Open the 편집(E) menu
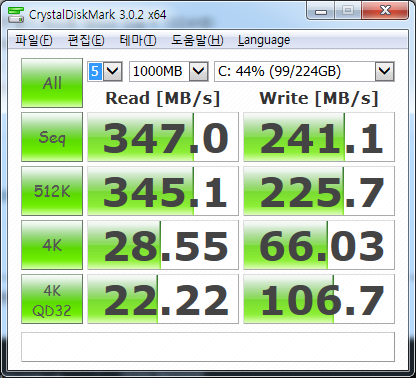The height and width of the screenshot is (378, 416). [x=86, y=40]
